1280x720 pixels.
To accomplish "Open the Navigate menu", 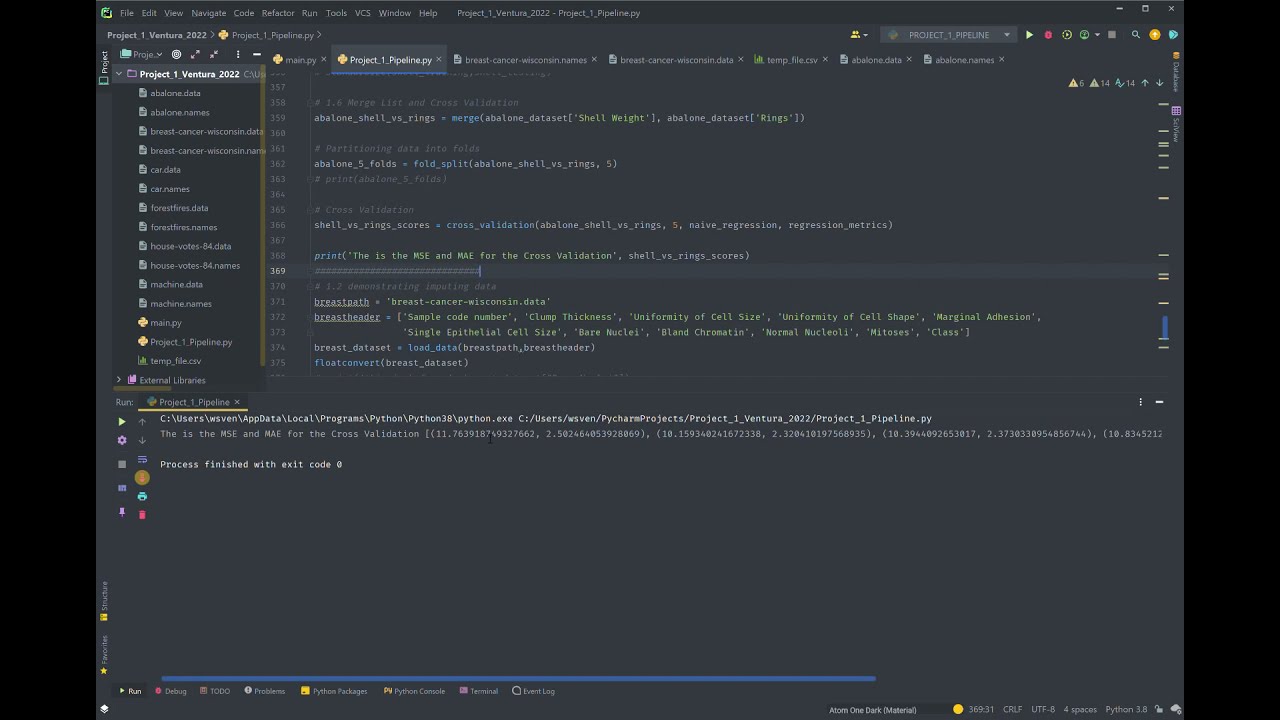I will tap(209, 13).
